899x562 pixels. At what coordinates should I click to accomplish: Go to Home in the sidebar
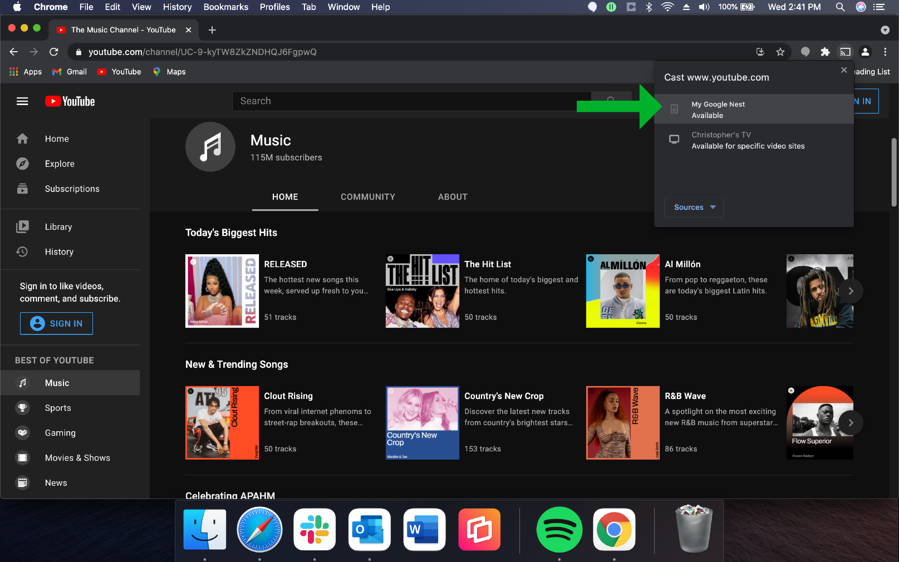click(70, 139)
